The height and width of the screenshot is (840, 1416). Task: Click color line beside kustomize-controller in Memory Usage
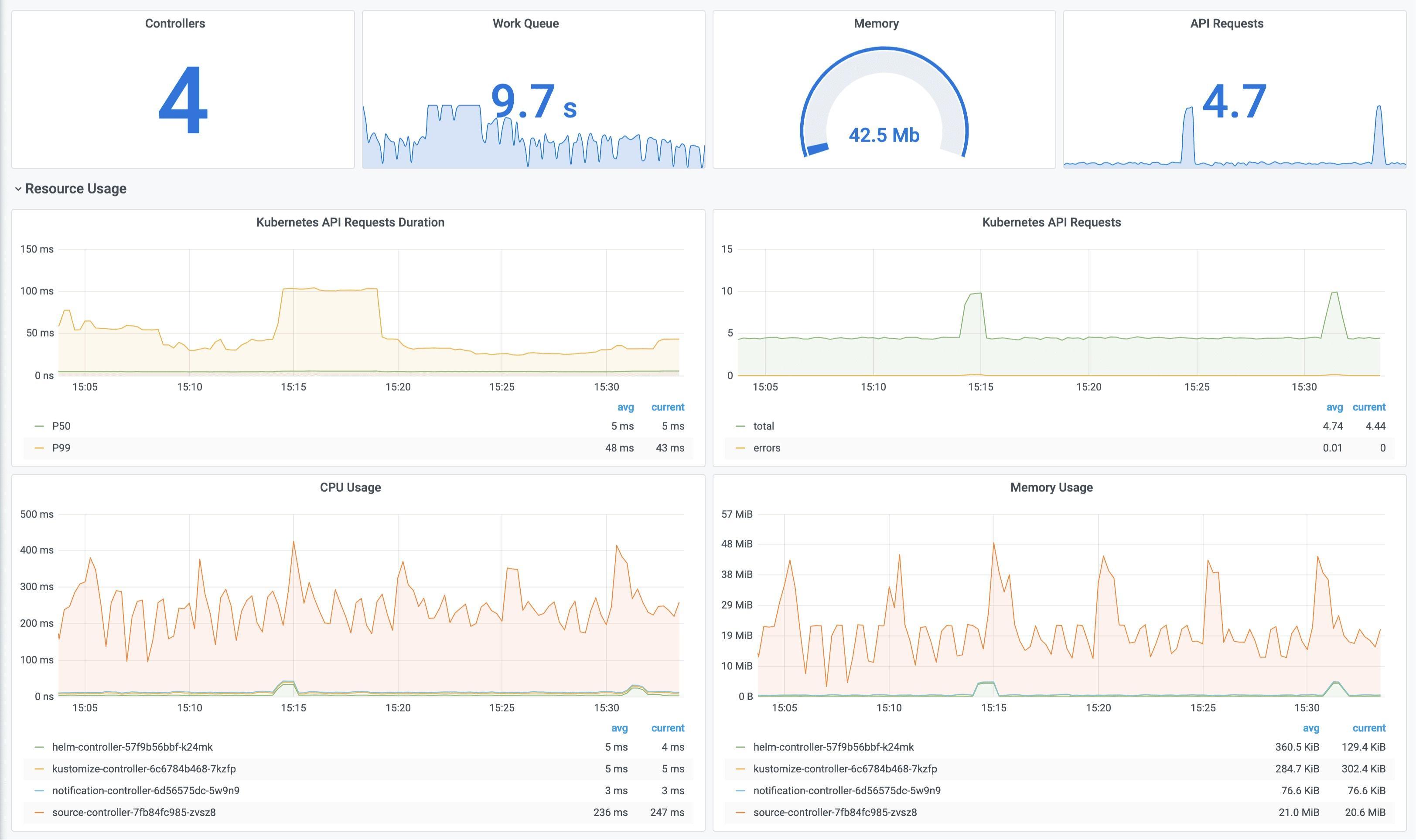click(740, 769)
